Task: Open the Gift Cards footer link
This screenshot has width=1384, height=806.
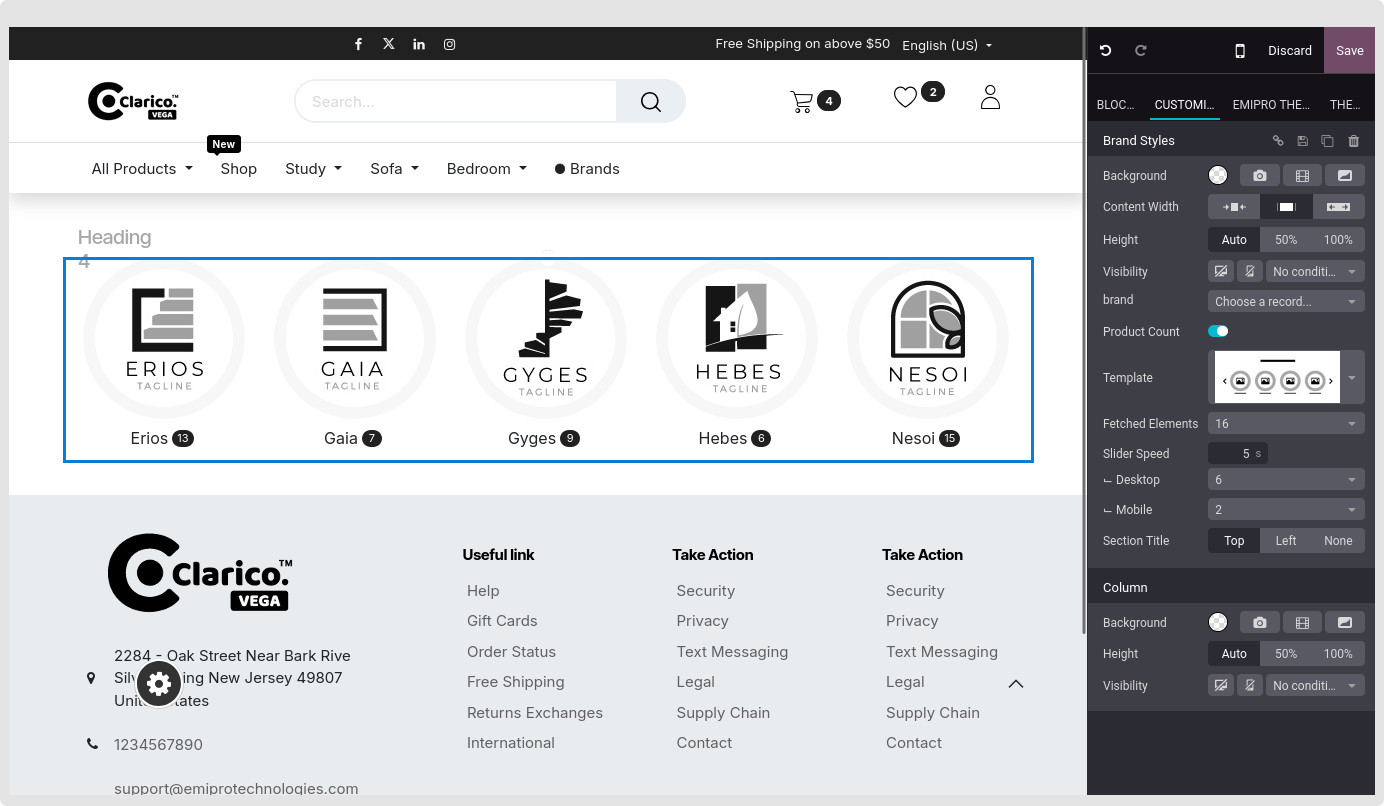Action: coord(502,621)
